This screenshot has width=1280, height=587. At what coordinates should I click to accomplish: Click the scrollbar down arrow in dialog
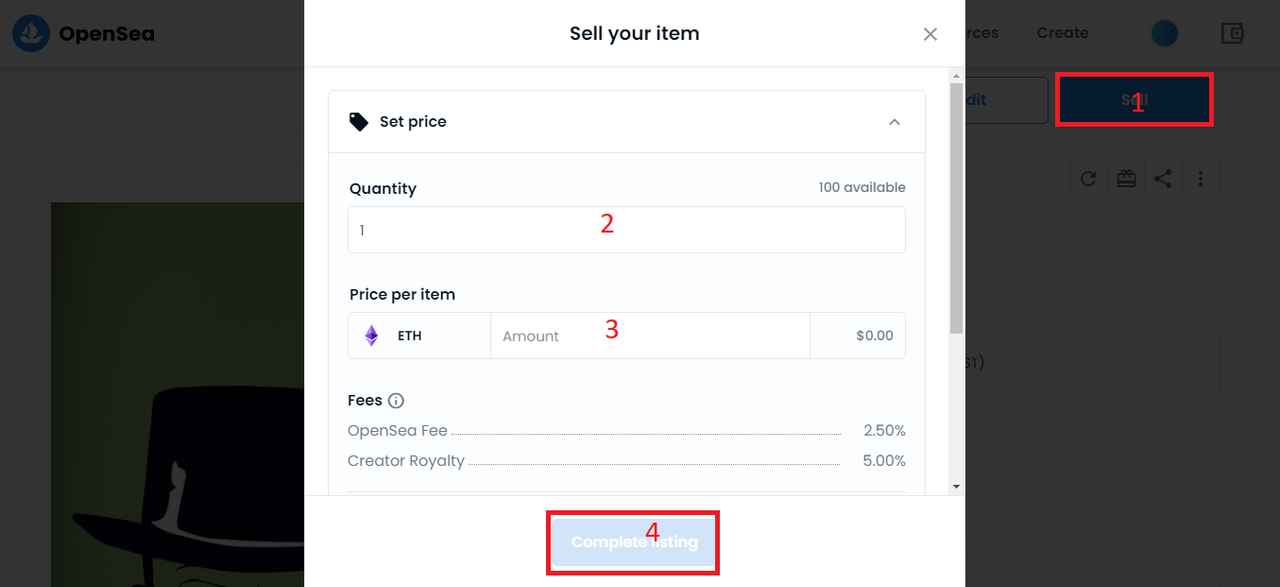click(957, 486)
